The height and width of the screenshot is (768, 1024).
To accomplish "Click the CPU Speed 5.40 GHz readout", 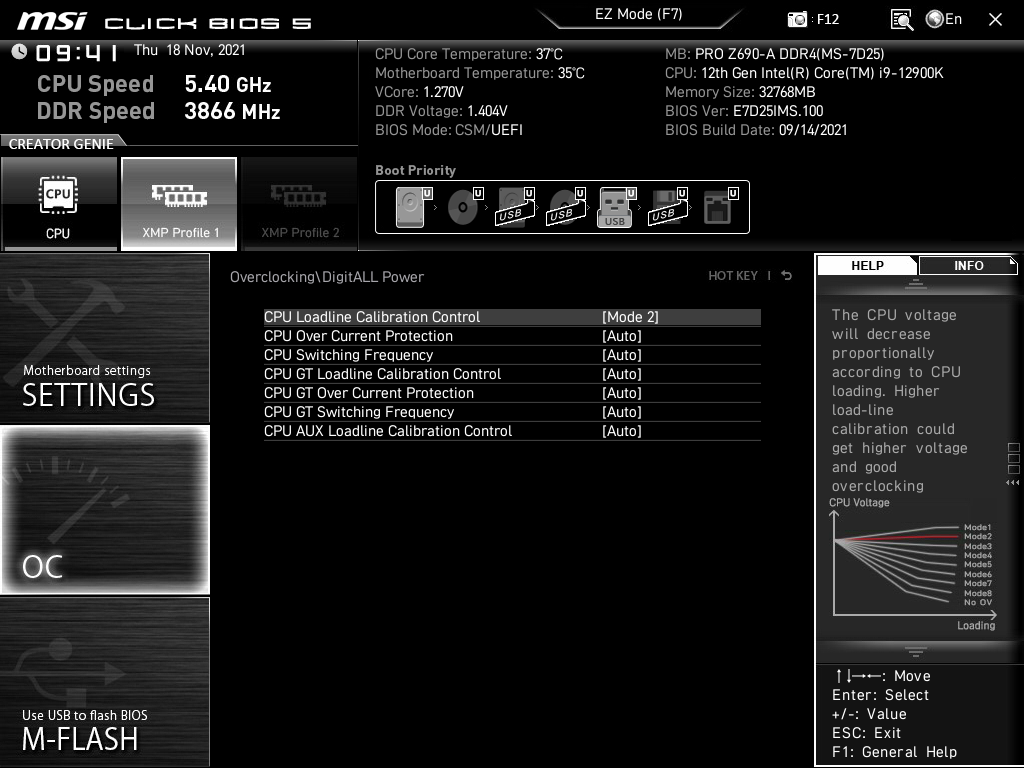I will tap(153, 84).
